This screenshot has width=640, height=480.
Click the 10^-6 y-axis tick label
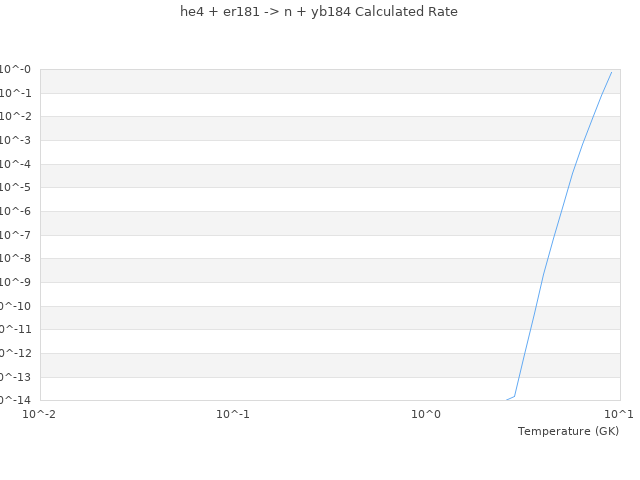(15, 212)
